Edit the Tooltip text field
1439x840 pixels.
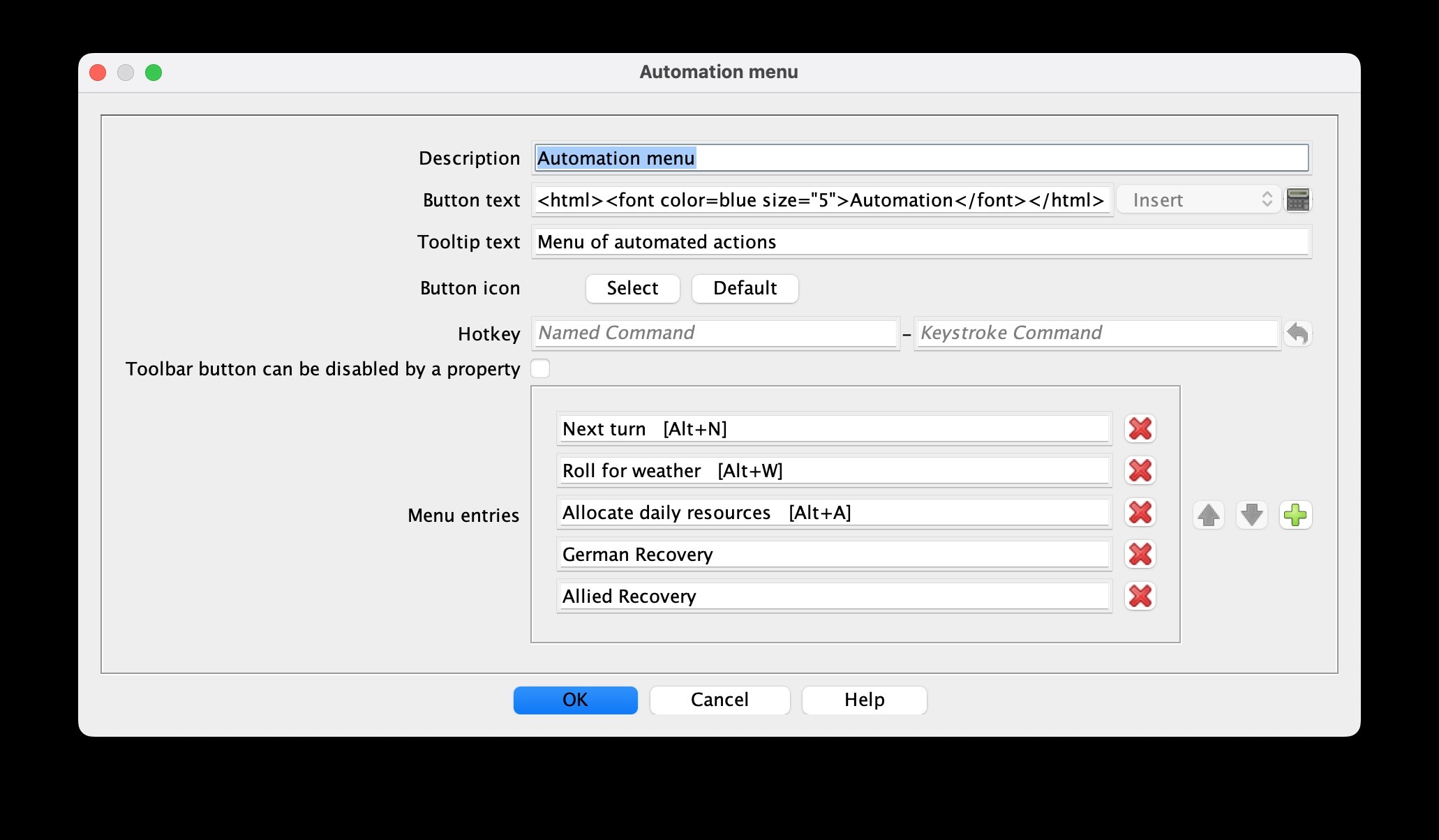(x=921, y=242)
